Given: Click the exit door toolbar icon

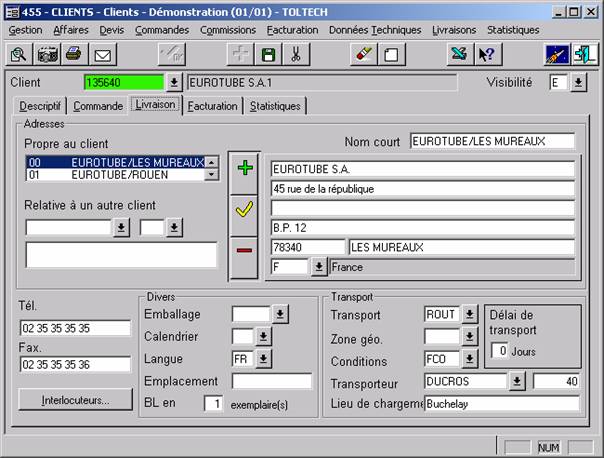Looking at the screenshot, I should coord(585,54).
